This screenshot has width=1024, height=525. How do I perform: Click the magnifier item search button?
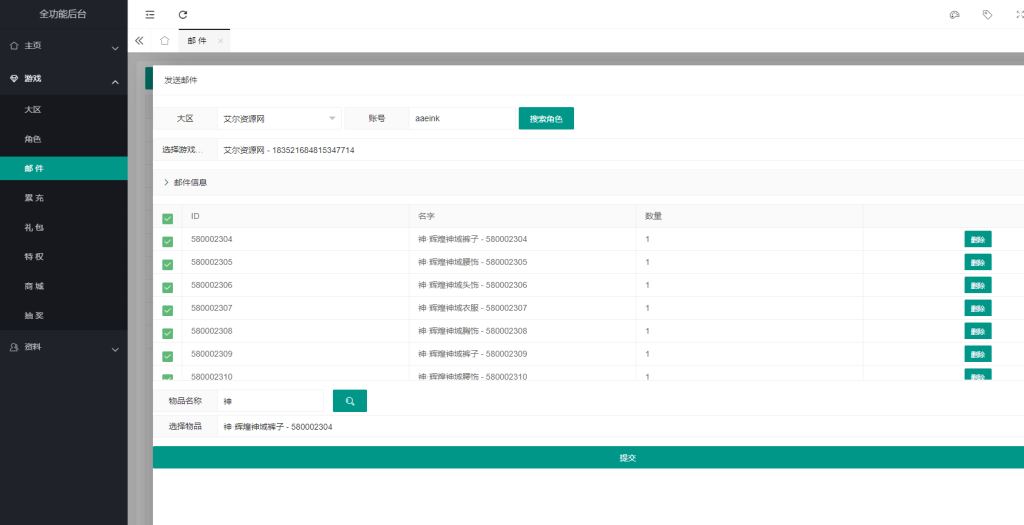point(350,401)
